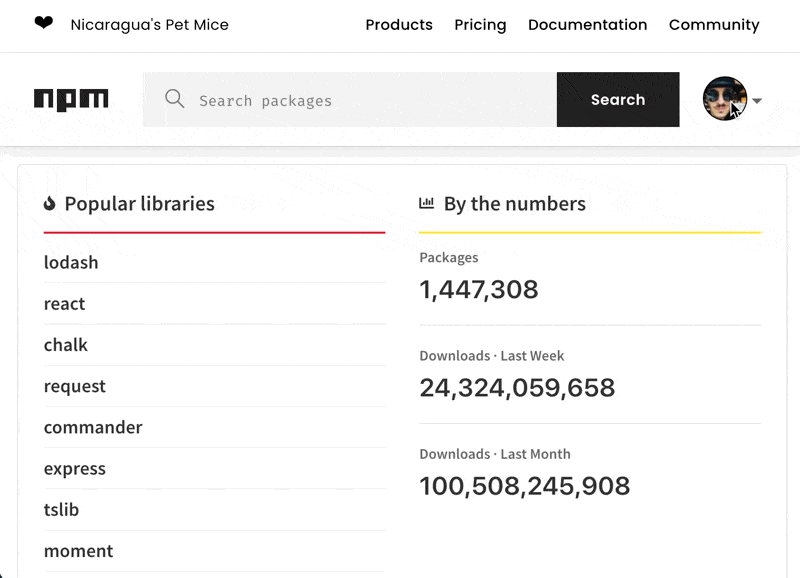Click inside the Search packages input field
The image size is (800, 578).
click(350, 99)
